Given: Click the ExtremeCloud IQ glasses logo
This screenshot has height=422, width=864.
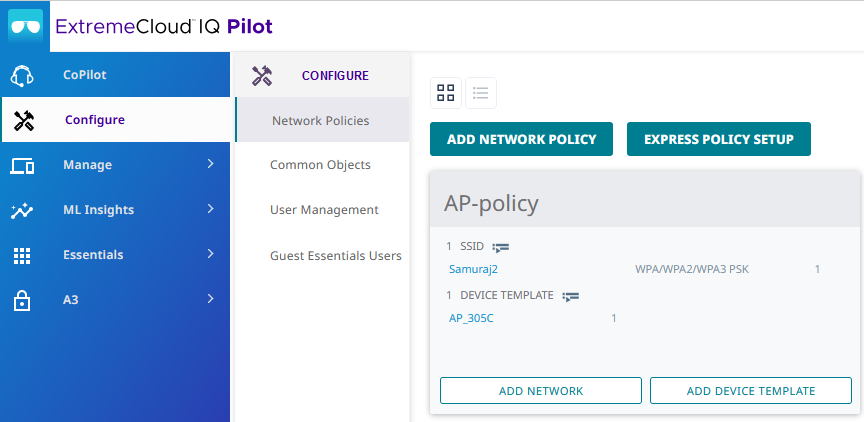Looking at the screenshot, I should coord(25,26).
